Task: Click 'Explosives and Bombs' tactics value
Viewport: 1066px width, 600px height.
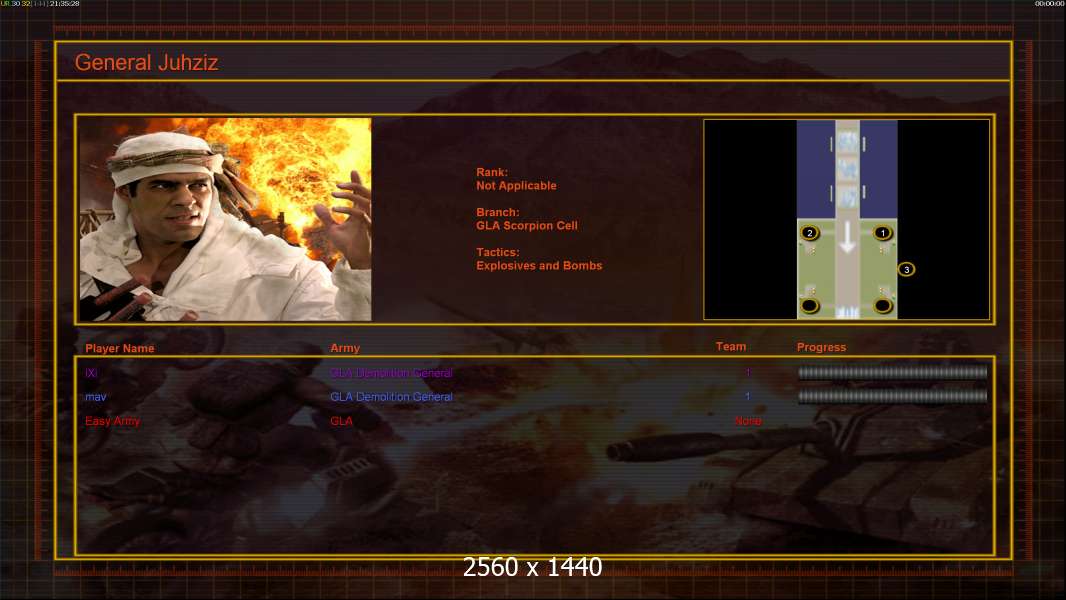Action: coord(539,266)
